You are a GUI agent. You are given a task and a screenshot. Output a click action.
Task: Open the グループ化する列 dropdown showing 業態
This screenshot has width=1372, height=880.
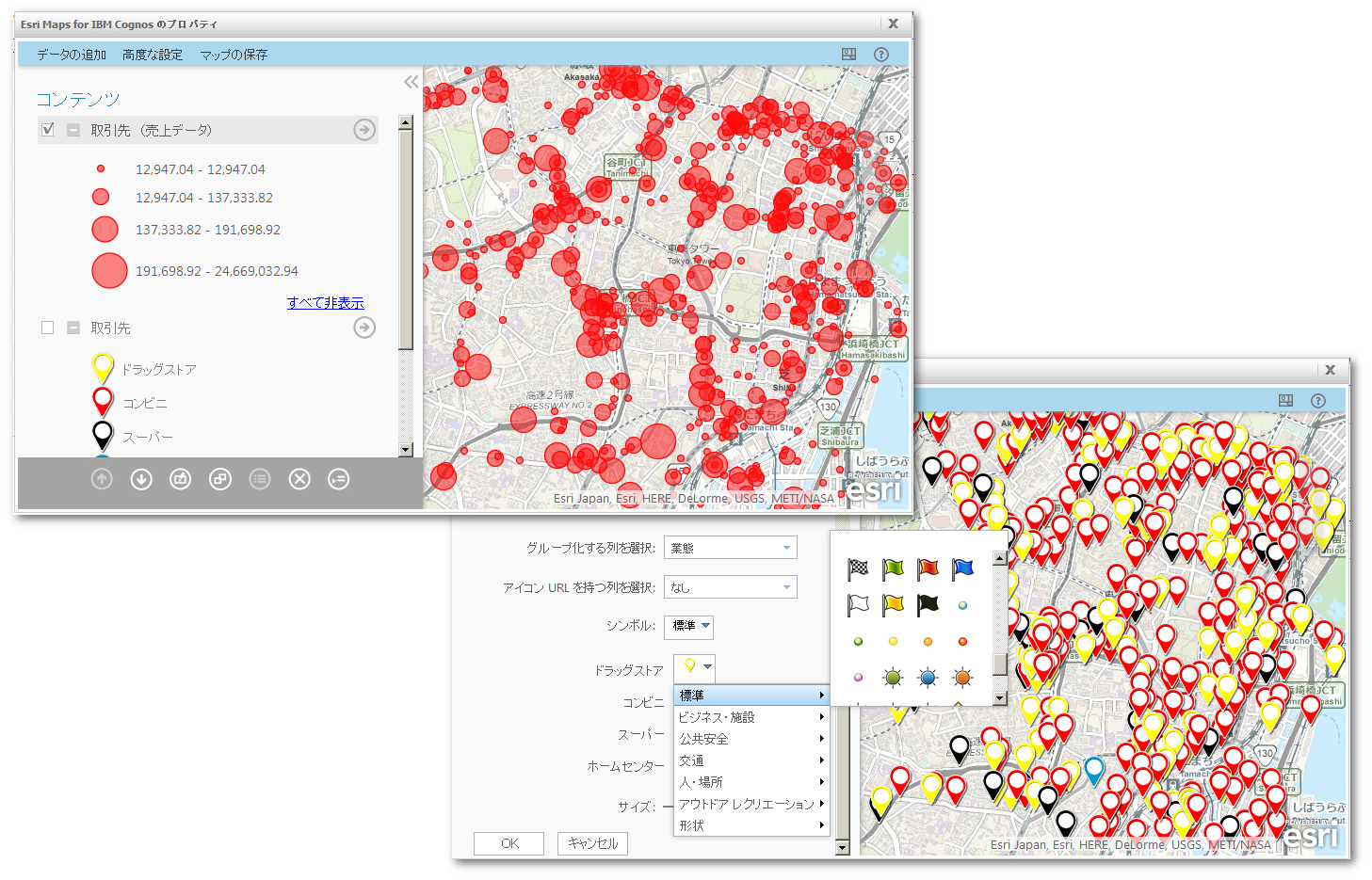pos(731,548)
